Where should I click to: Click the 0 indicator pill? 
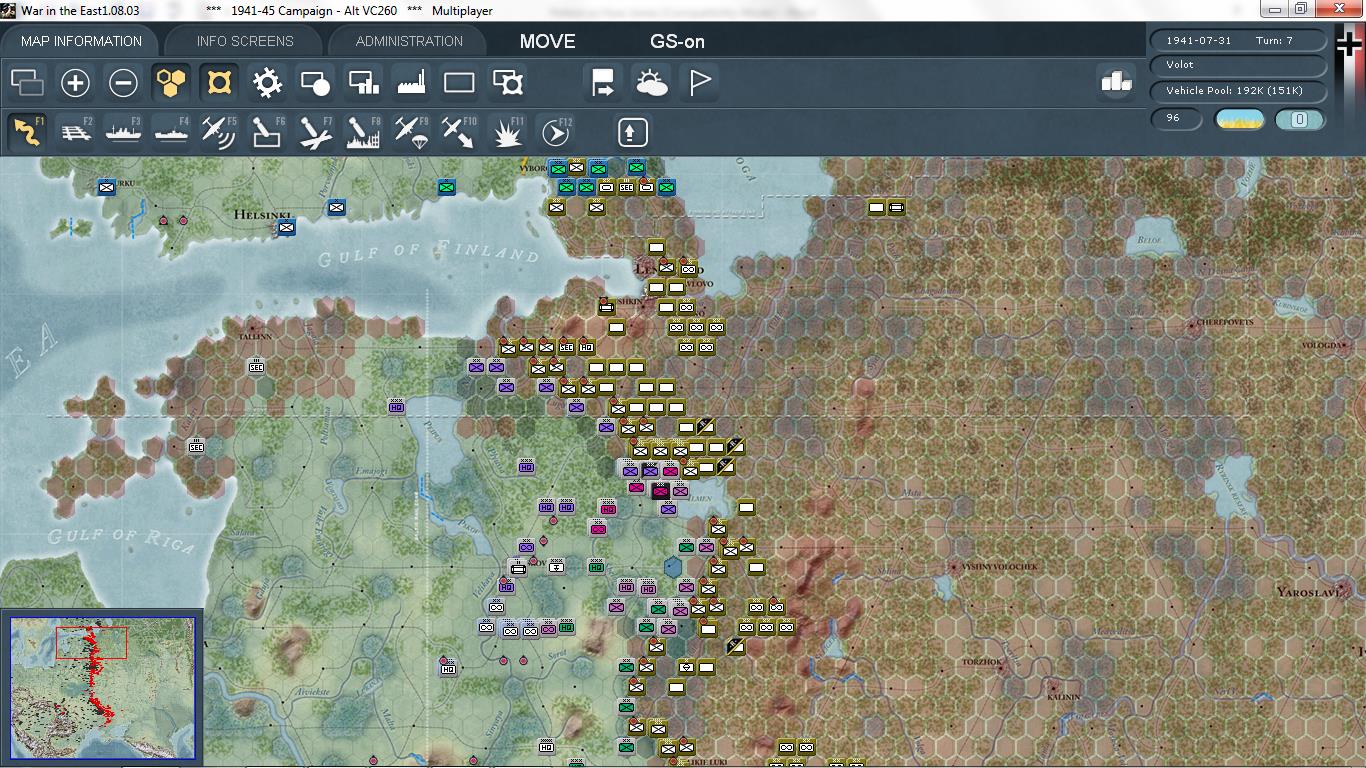(1300, 120)
